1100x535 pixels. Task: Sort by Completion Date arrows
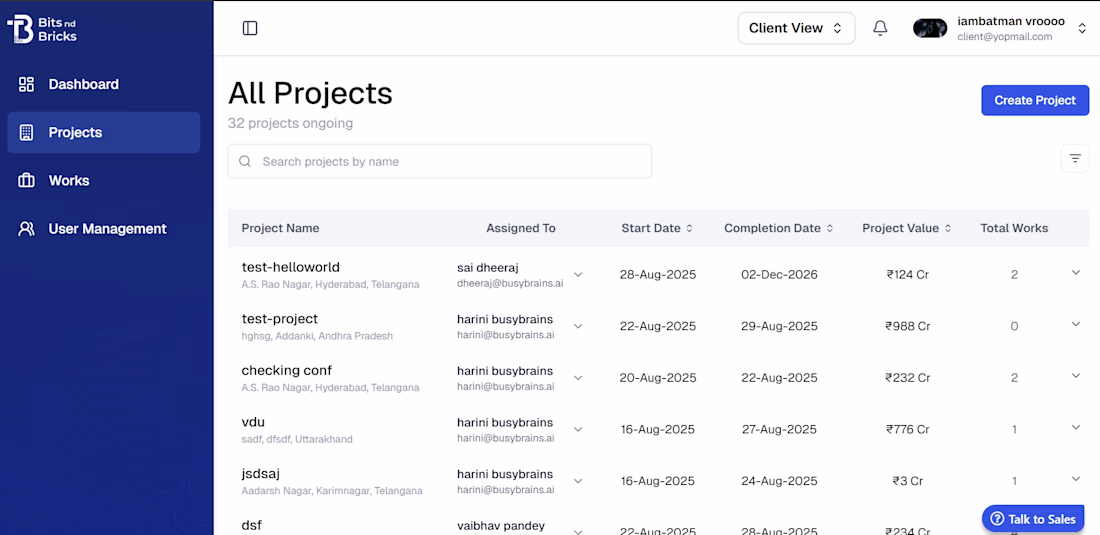(x=830, y=228)
